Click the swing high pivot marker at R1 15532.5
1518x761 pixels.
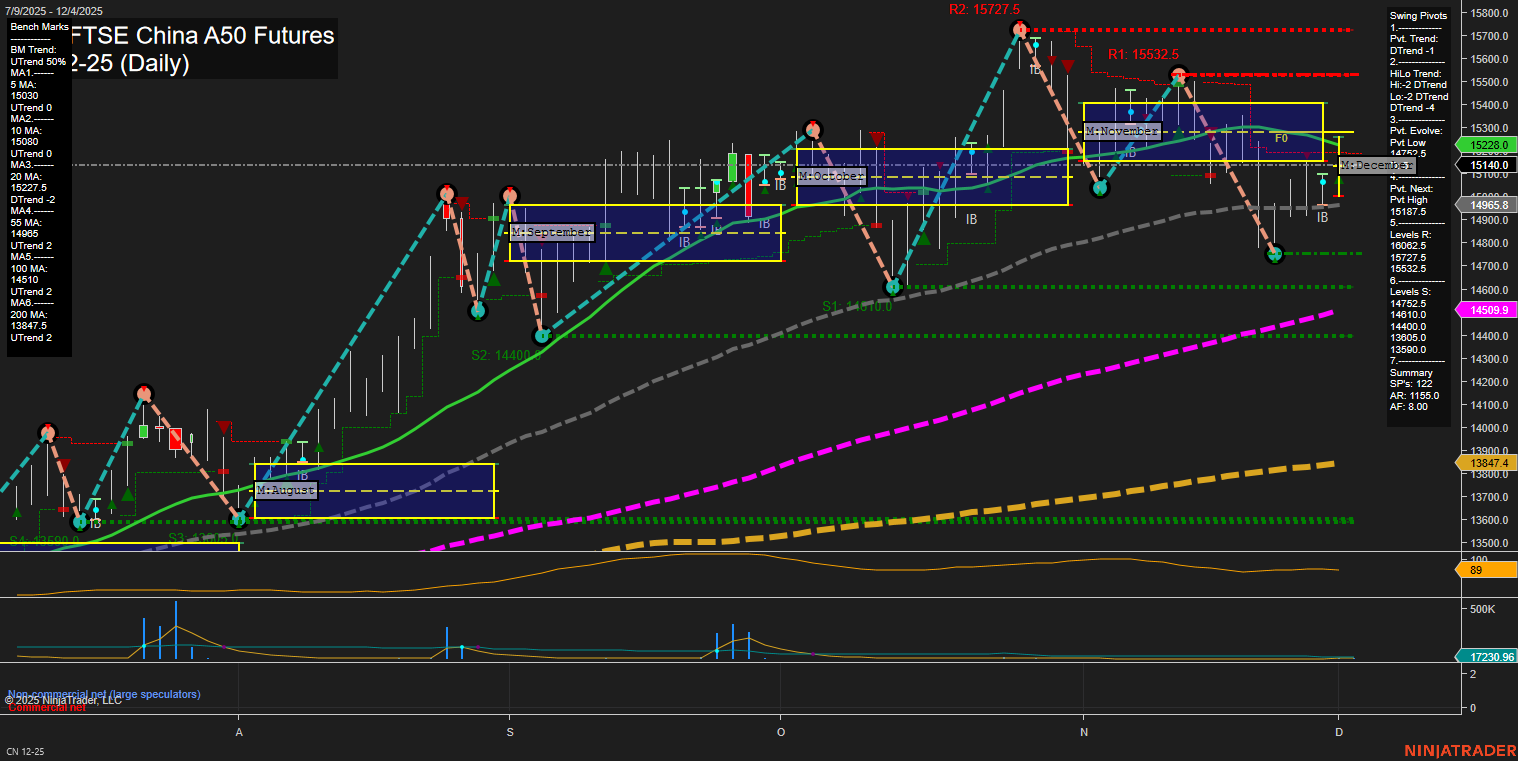click(1179, 75)
